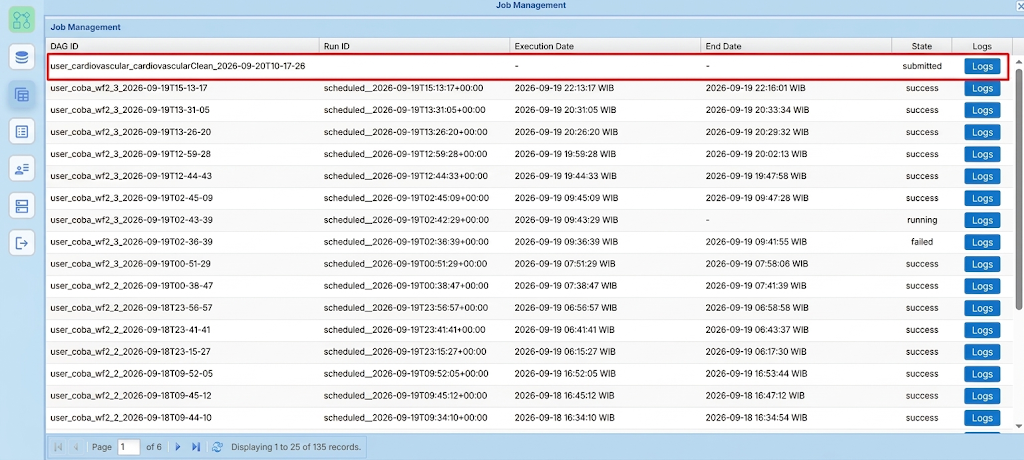Click the 'of 6' page count text
The width and height of the screenshot is (1024, 460).
(x=153, y=447)
